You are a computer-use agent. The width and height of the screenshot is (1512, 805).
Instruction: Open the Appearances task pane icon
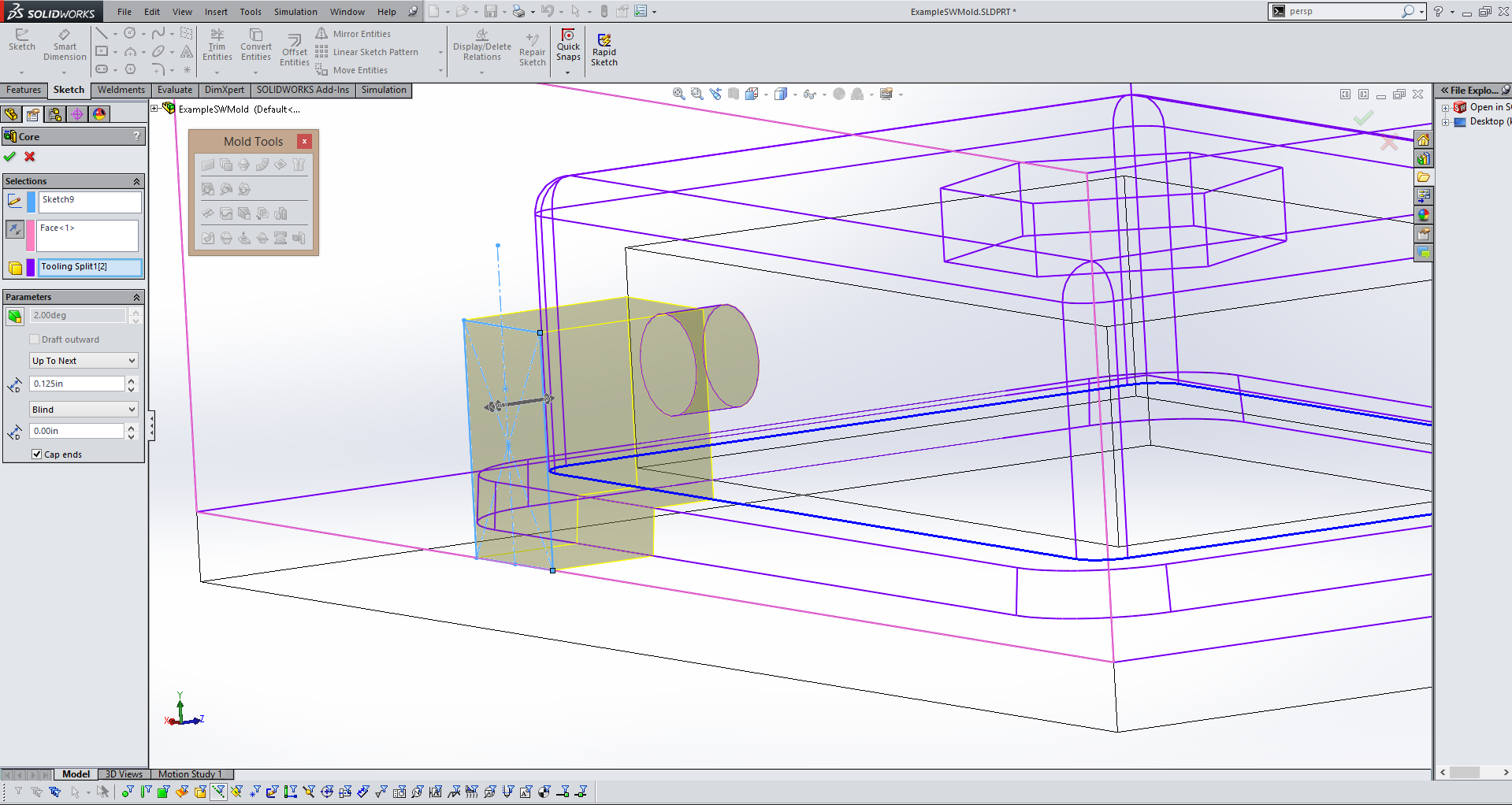tap(1423, 215)
